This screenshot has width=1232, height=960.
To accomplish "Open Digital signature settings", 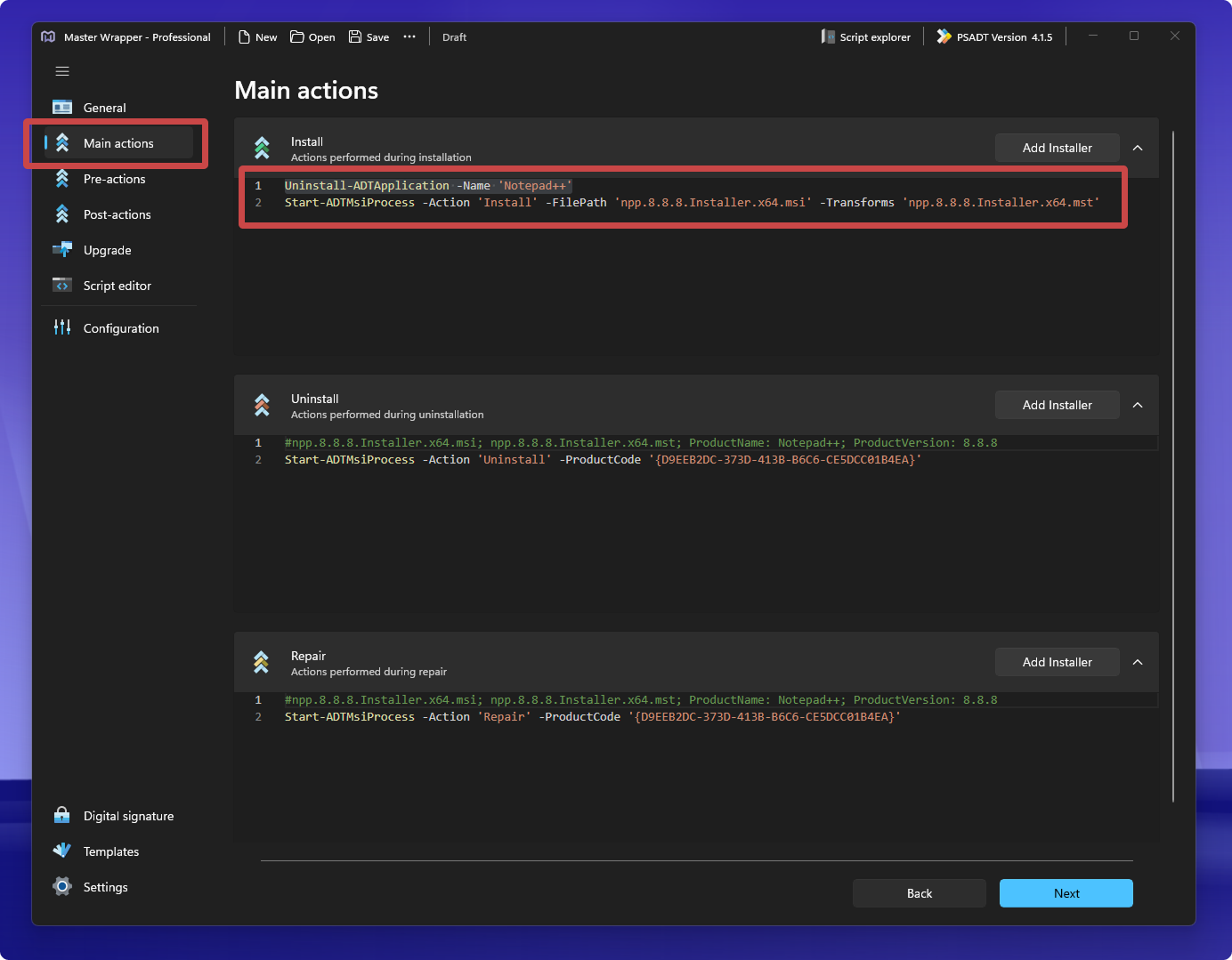I will 128,816.
